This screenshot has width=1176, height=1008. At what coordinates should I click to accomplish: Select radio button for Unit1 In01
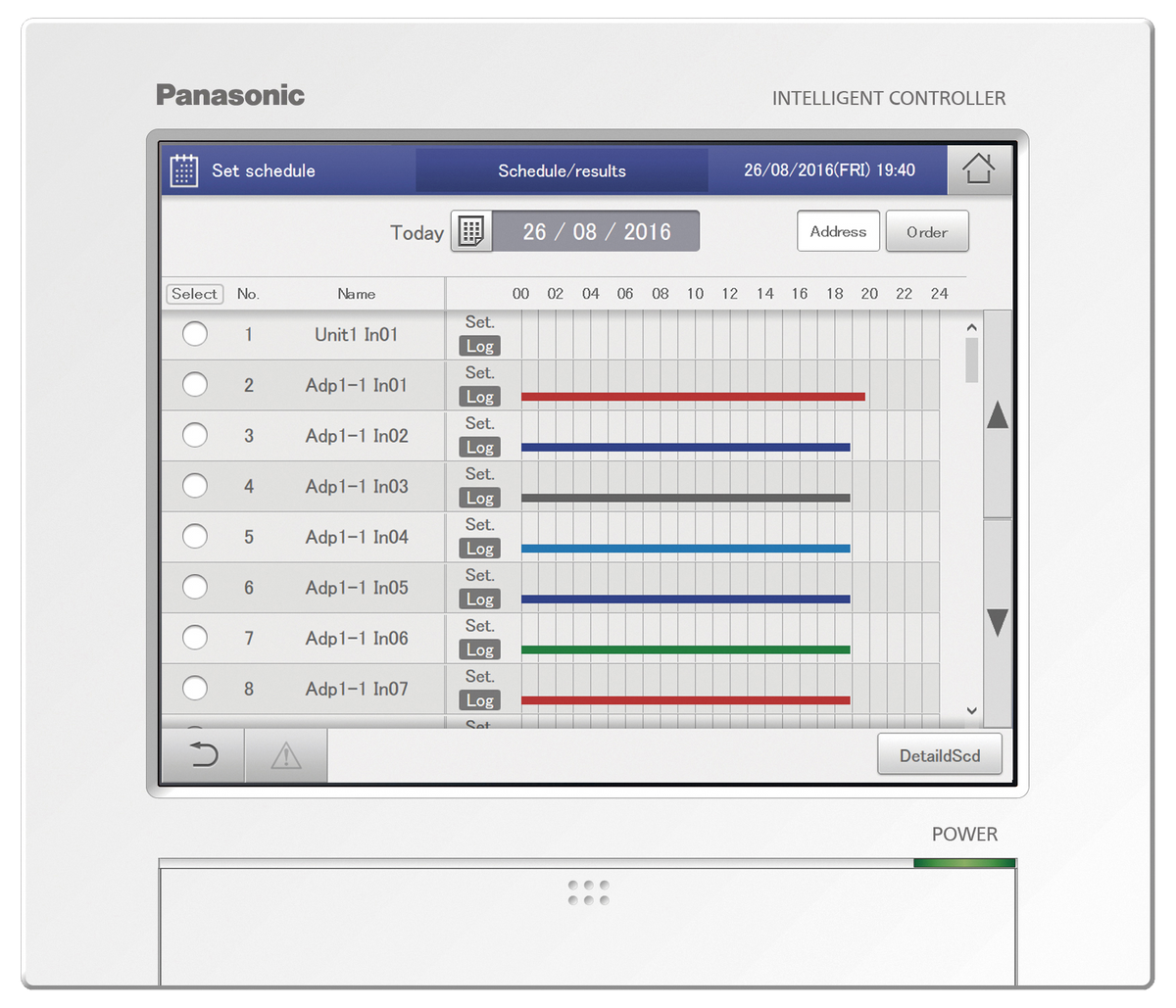click(195, 334)
